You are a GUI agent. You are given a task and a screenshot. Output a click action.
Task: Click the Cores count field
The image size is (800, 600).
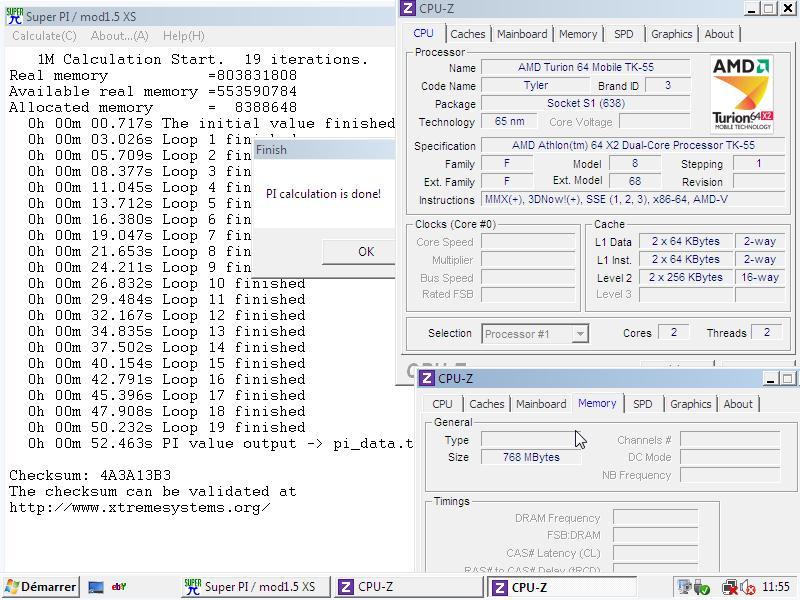pyautogui.click(x=673, y=333)
